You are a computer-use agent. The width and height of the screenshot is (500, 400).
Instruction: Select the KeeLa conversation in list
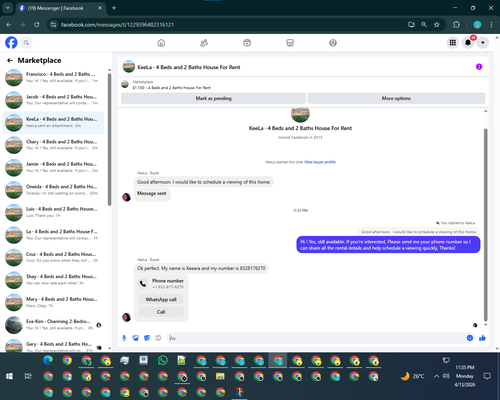pos(53,122)
